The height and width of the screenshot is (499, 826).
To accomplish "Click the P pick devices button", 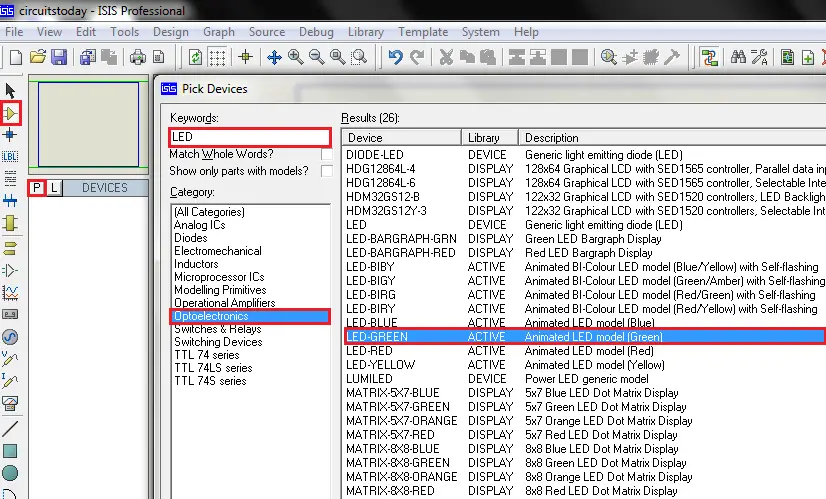I will pos(36,188).
